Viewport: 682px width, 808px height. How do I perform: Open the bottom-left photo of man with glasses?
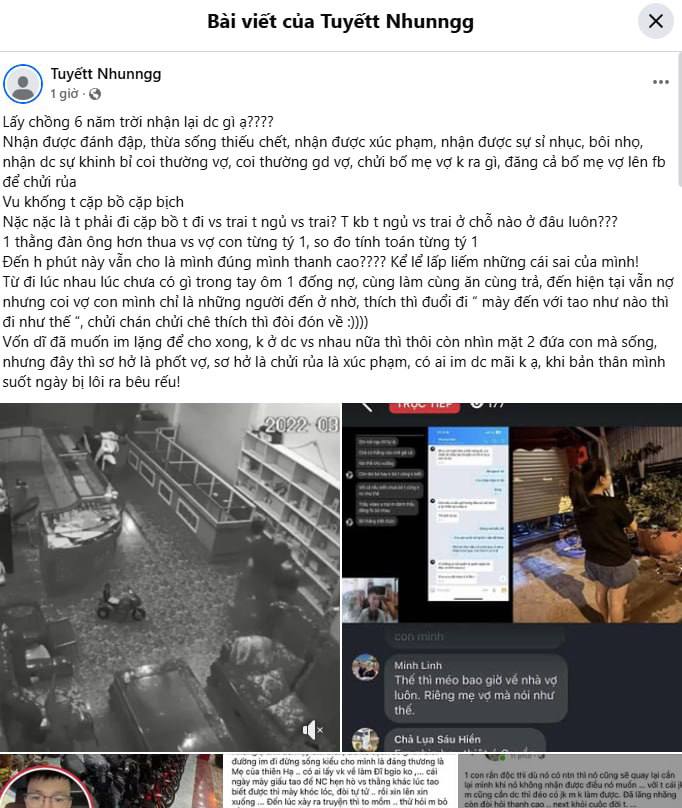point(111,781)
